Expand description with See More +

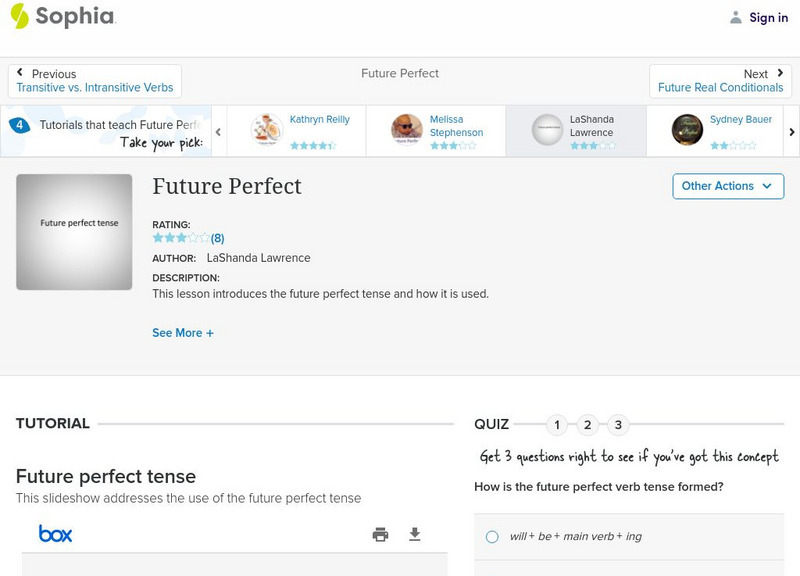coord(183,333)
